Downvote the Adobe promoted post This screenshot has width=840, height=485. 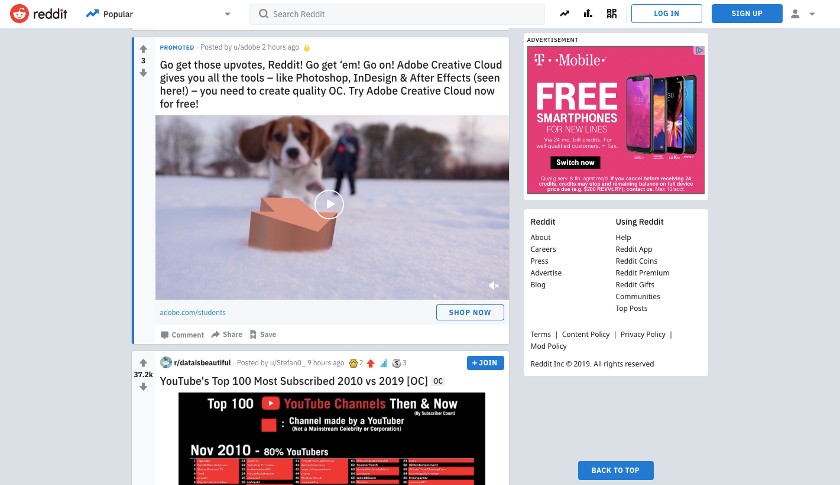(x=143, y=72)
